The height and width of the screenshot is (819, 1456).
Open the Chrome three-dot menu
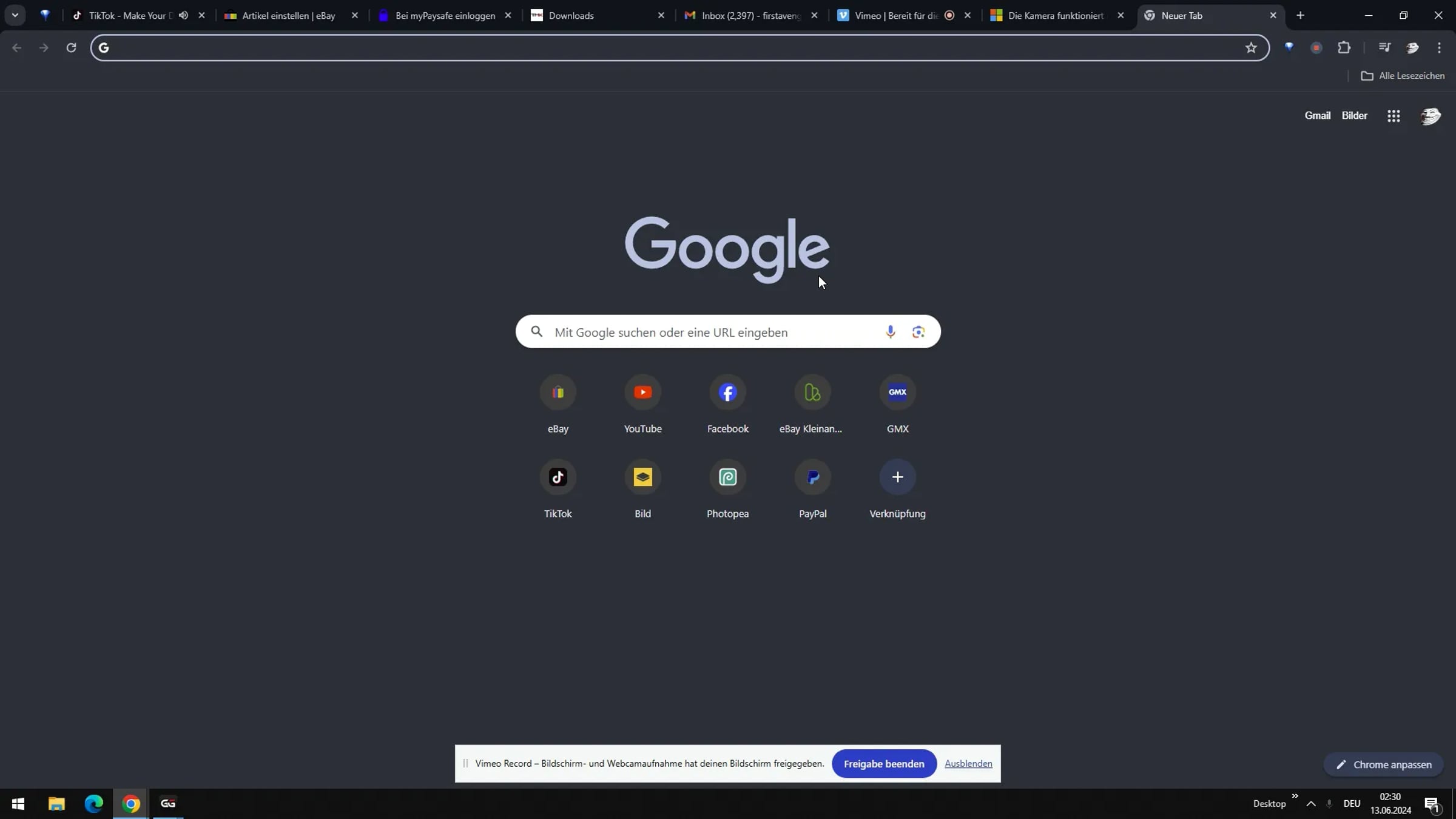(x=1439, y=48)
